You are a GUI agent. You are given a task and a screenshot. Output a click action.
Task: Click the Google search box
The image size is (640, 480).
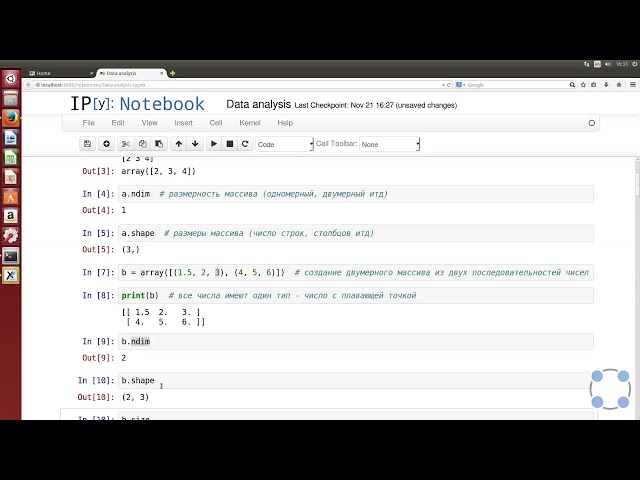[x=516, y=85]
